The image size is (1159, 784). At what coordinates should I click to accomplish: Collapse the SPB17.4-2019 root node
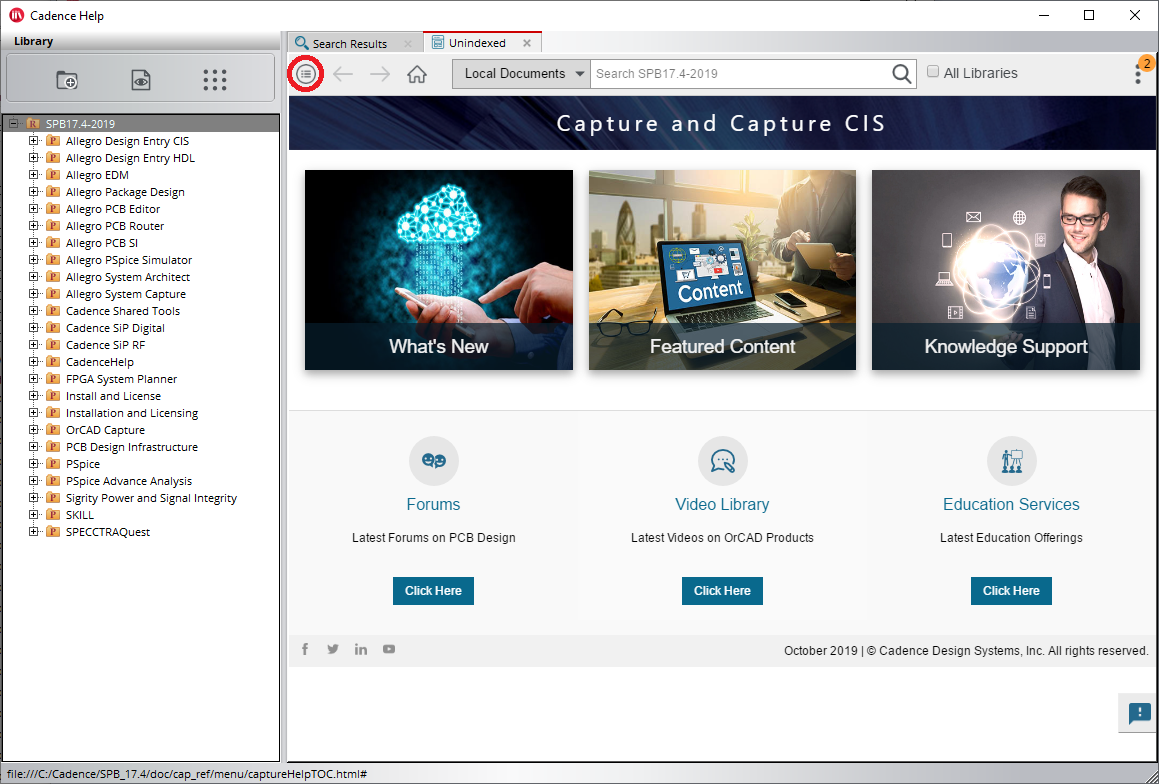(x=13, y=123)
